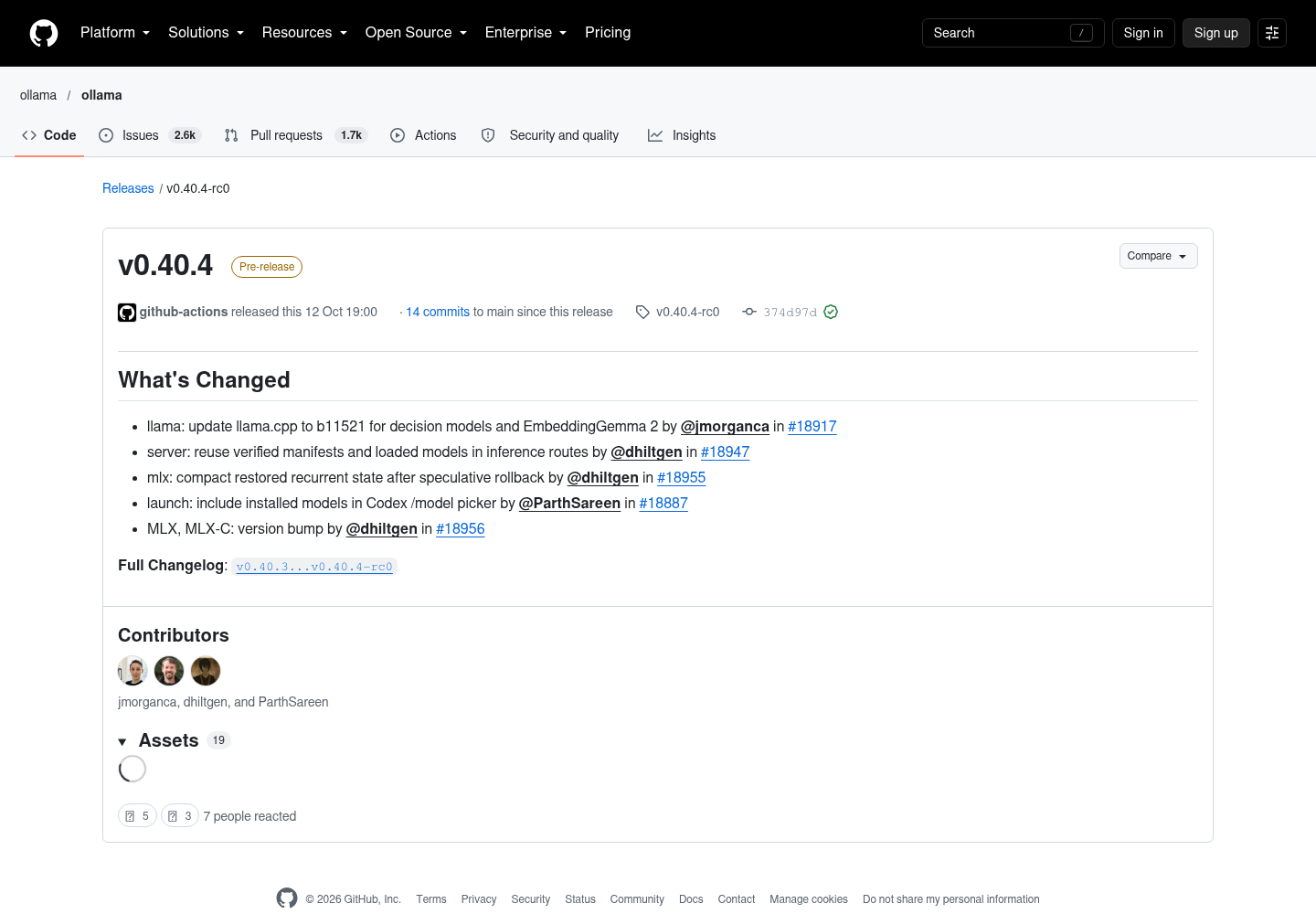Expand the Platform menu
The image size is (1316, 914).
115,33
